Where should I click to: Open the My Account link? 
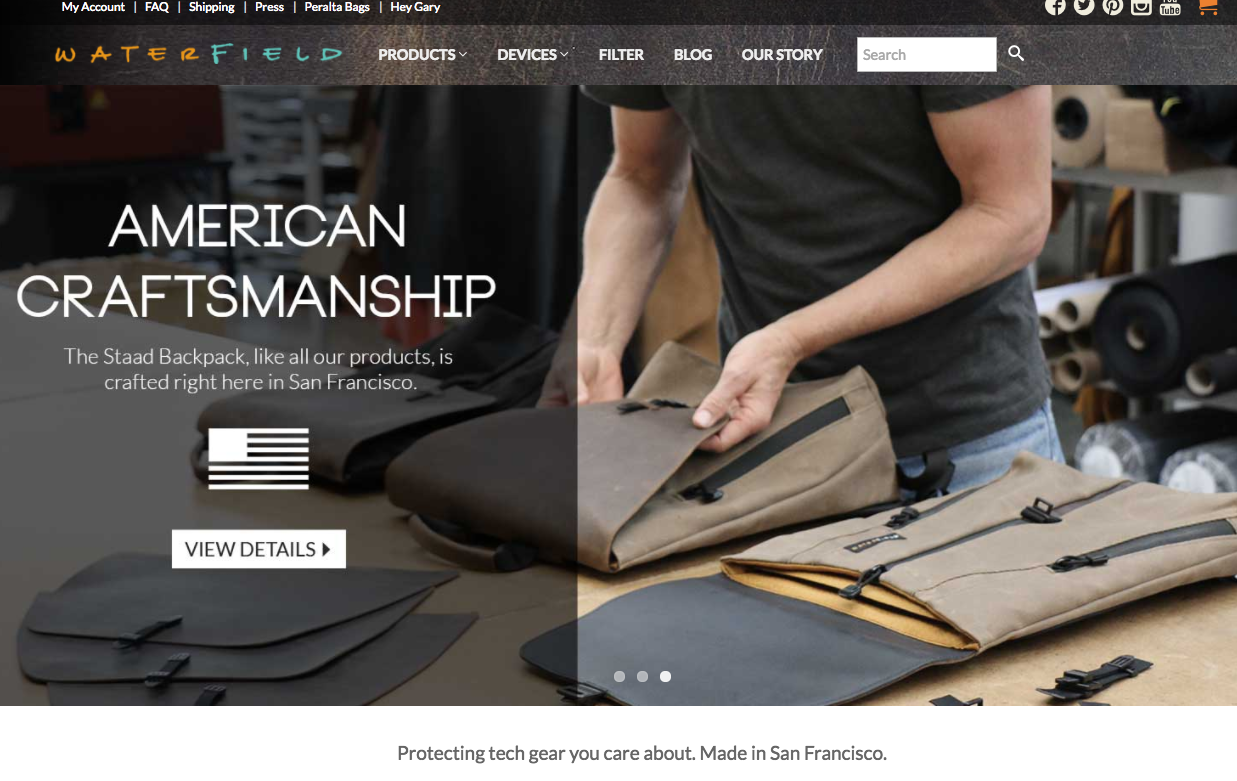coord(93,7)
